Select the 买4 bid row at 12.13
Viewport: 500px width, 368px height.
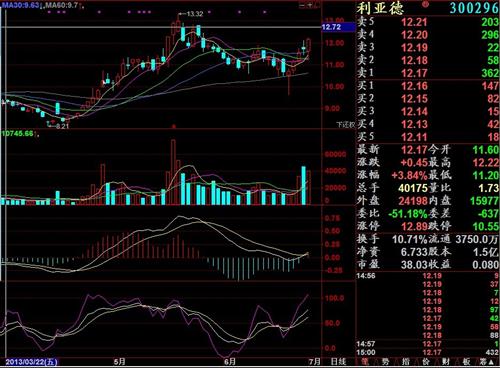coord(428,124)
